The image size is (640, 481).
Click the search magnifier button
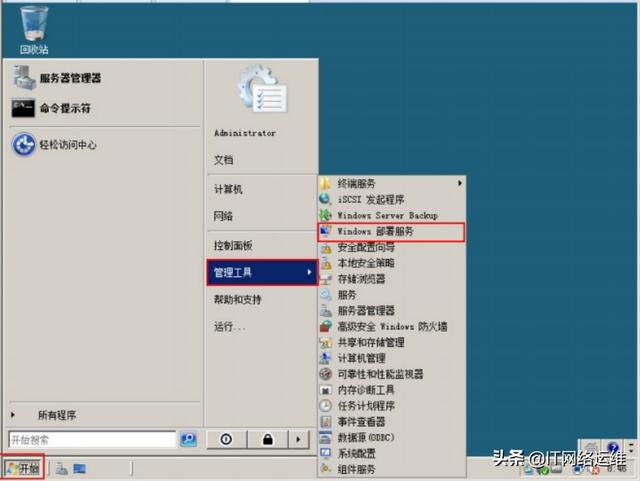(x=189, y=439)
